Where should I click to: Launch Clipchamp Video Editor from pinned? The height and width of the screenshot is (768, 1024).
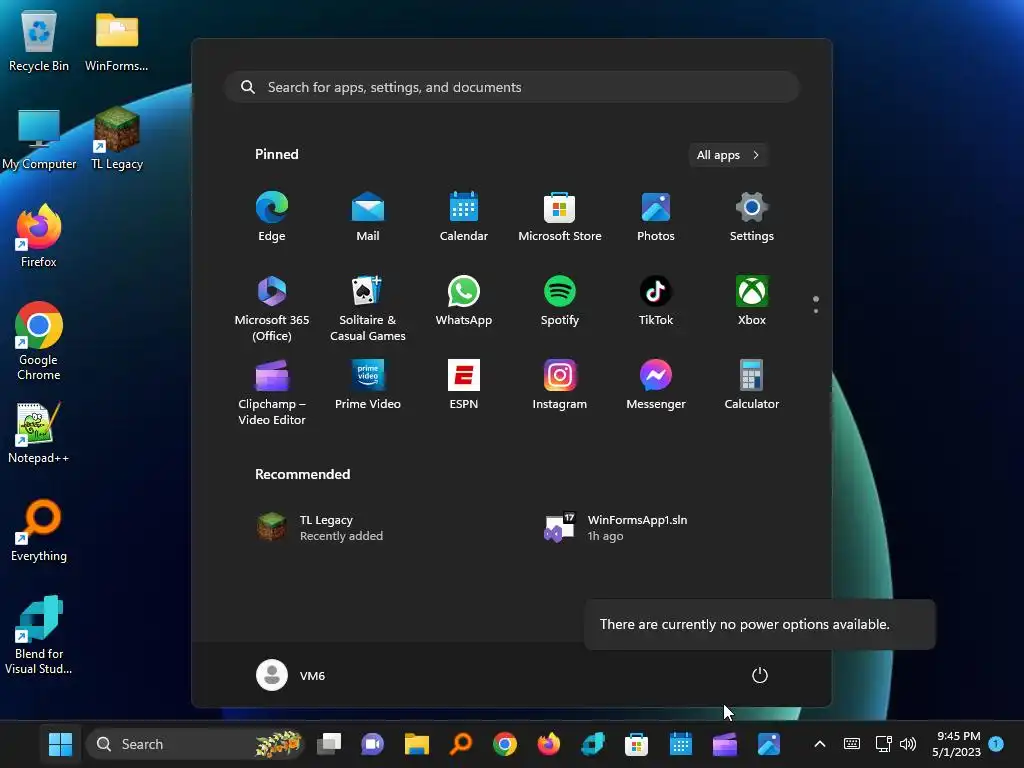pyautogui.click(x=272, y=392)
